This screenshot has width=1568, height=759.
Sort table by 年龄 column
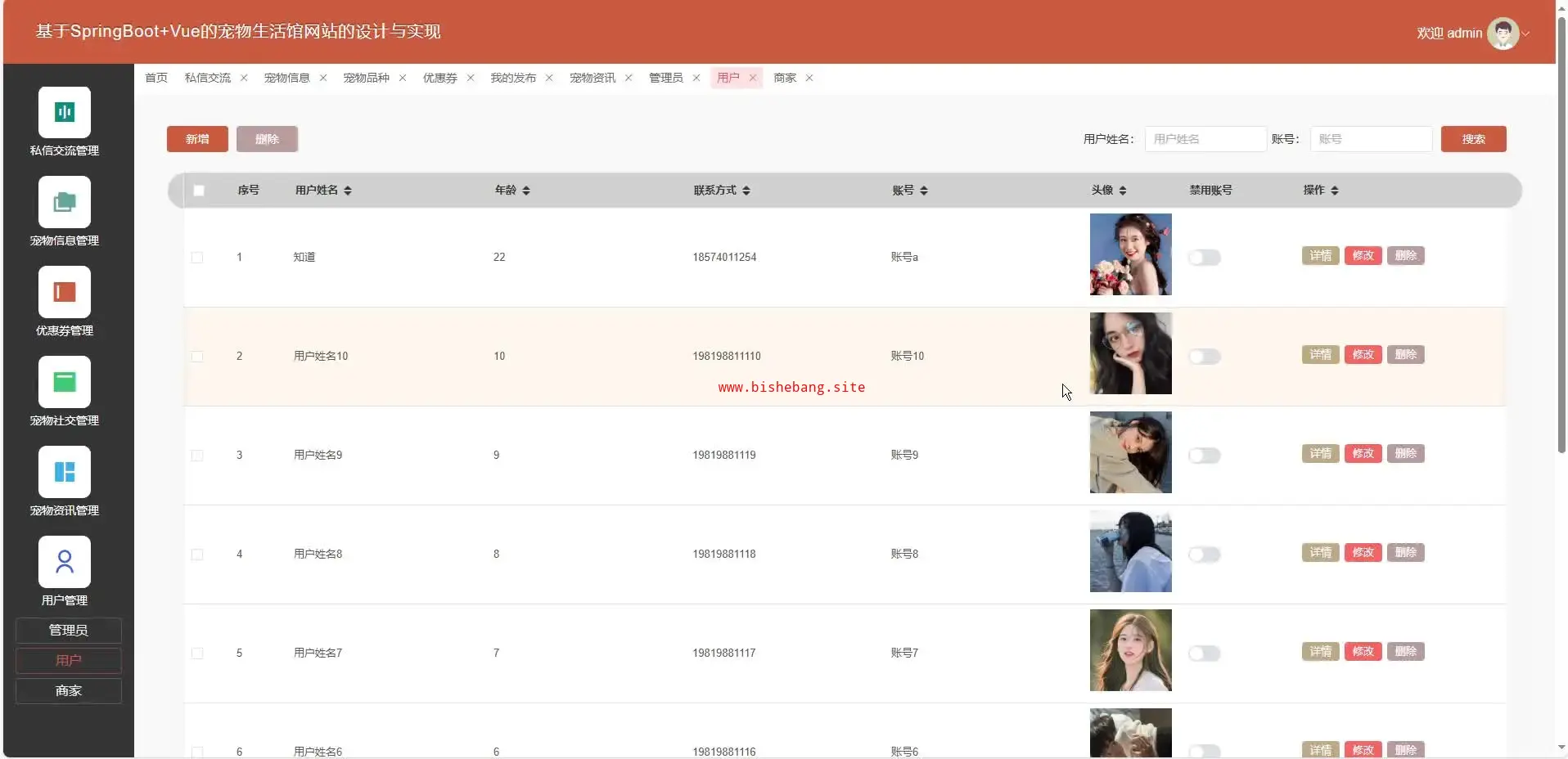(526, 191)
